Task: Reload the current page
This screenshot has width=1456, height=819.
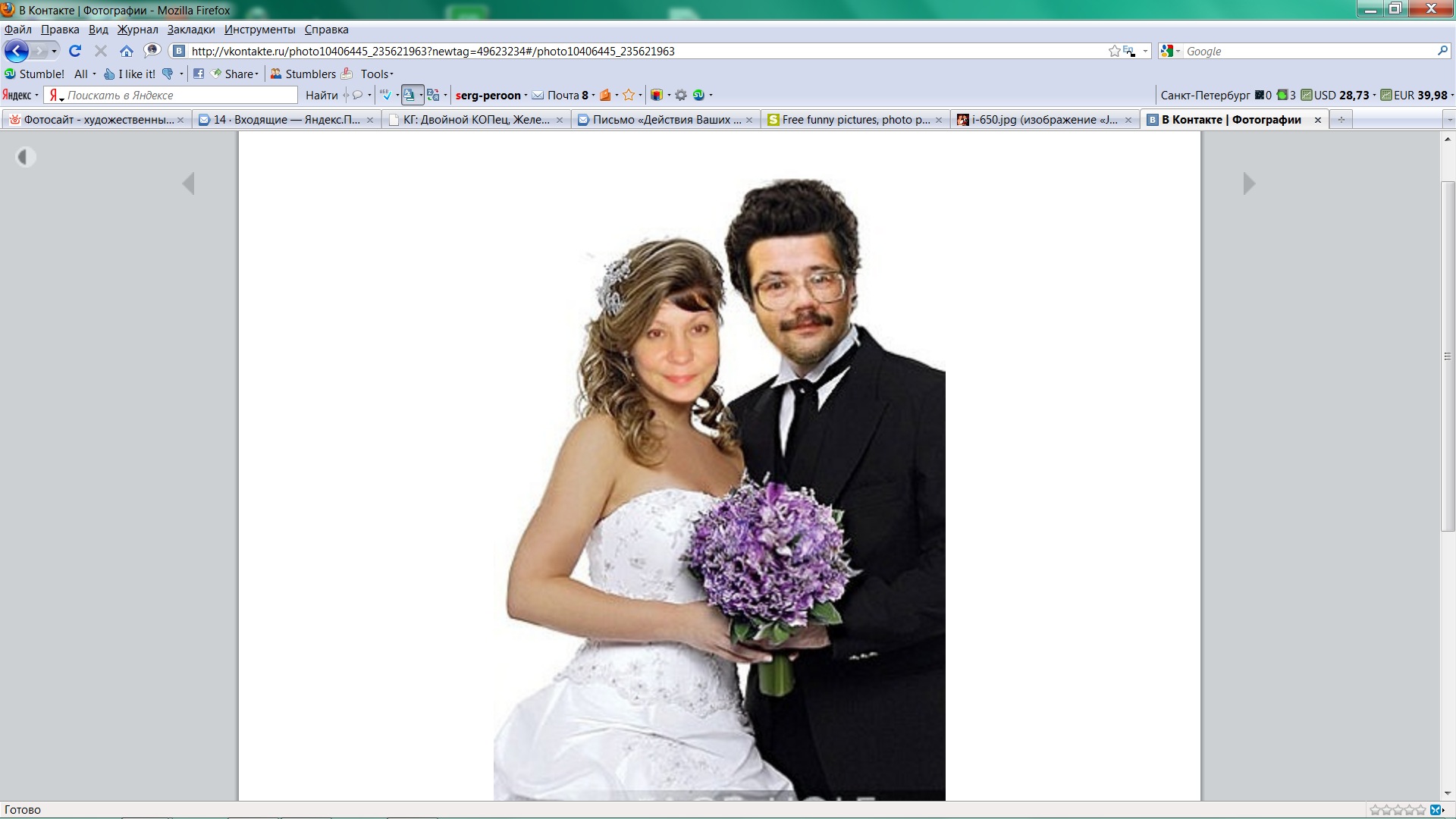Action: (x=75, y=51)
